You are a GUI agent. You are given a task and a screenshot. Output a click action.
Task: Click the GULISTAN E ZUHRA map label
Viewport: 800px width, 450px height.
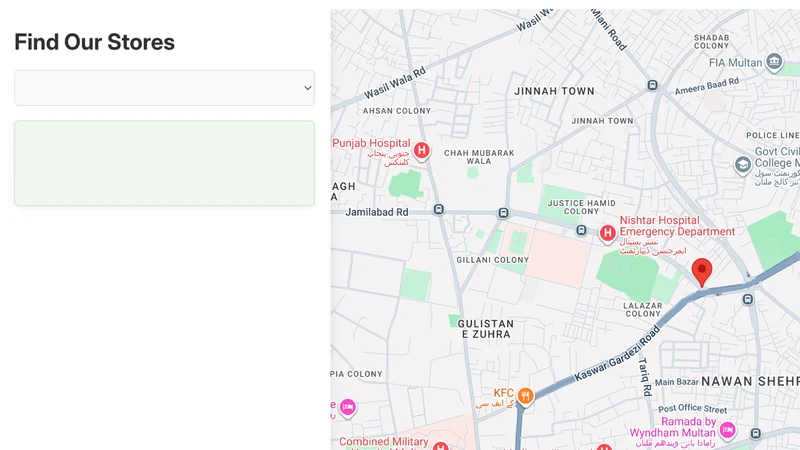coord(485,329)
